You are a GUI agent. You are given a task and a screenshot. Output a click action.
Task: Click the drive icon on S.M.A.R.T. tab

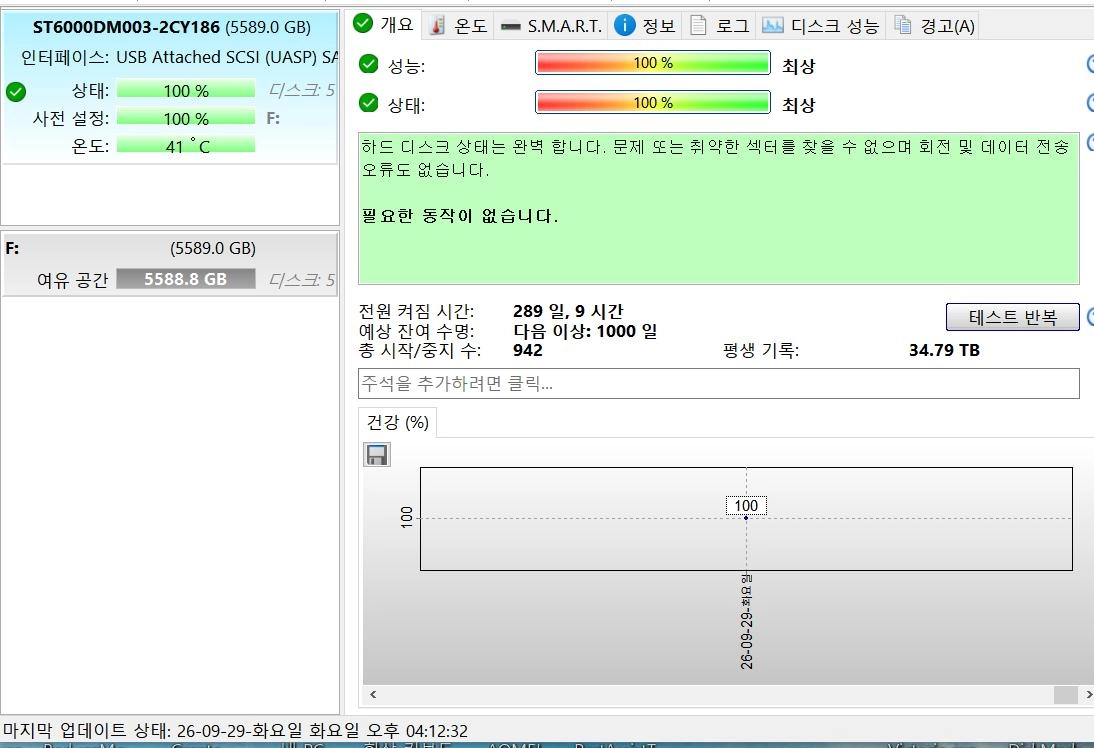tap(511, 27)
